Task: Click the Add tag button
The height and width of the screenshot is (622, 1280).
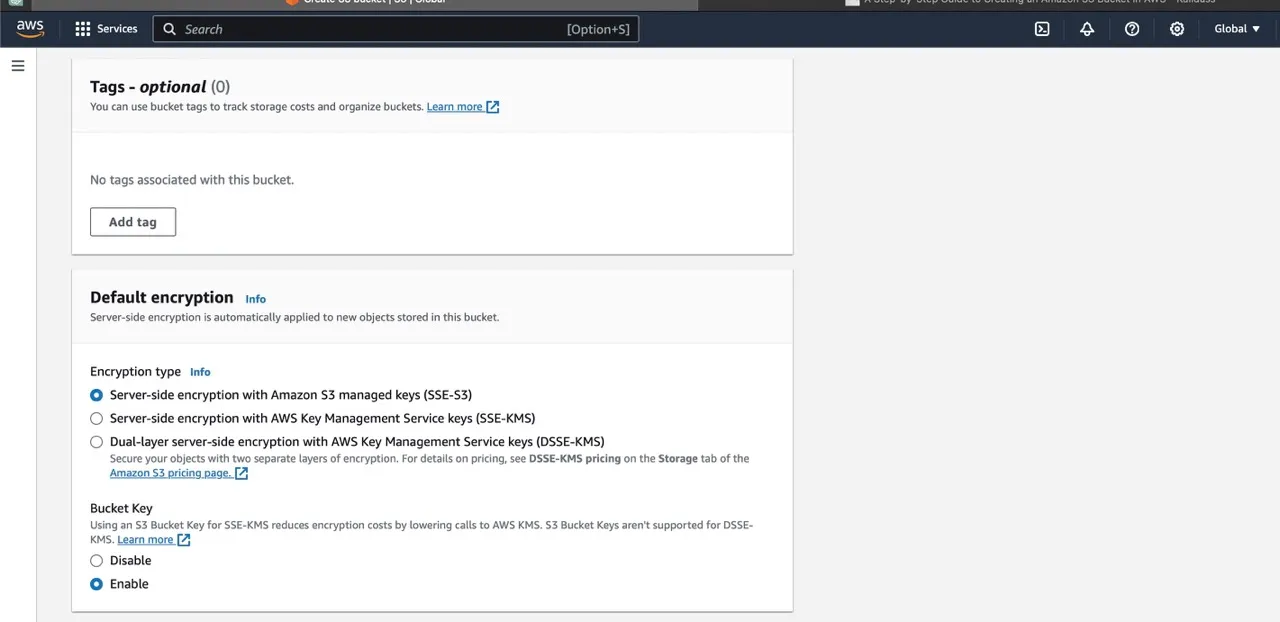Action: 133,222
